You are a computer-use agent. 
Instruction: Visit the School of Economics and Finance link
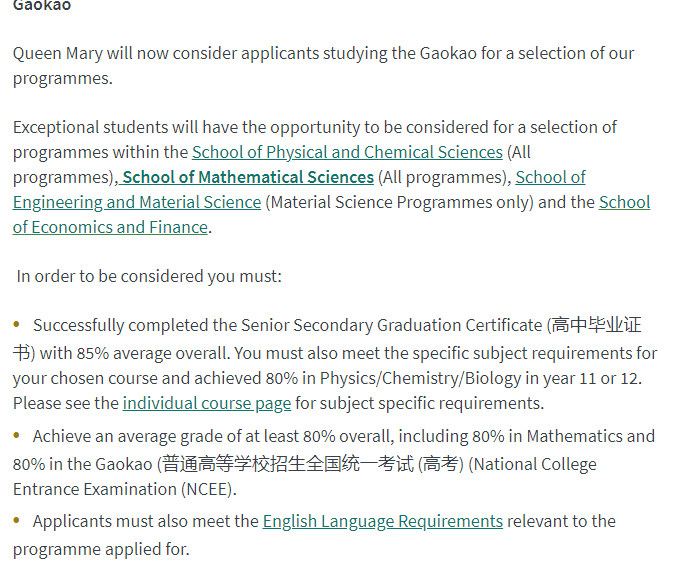(x=110, y=227)
